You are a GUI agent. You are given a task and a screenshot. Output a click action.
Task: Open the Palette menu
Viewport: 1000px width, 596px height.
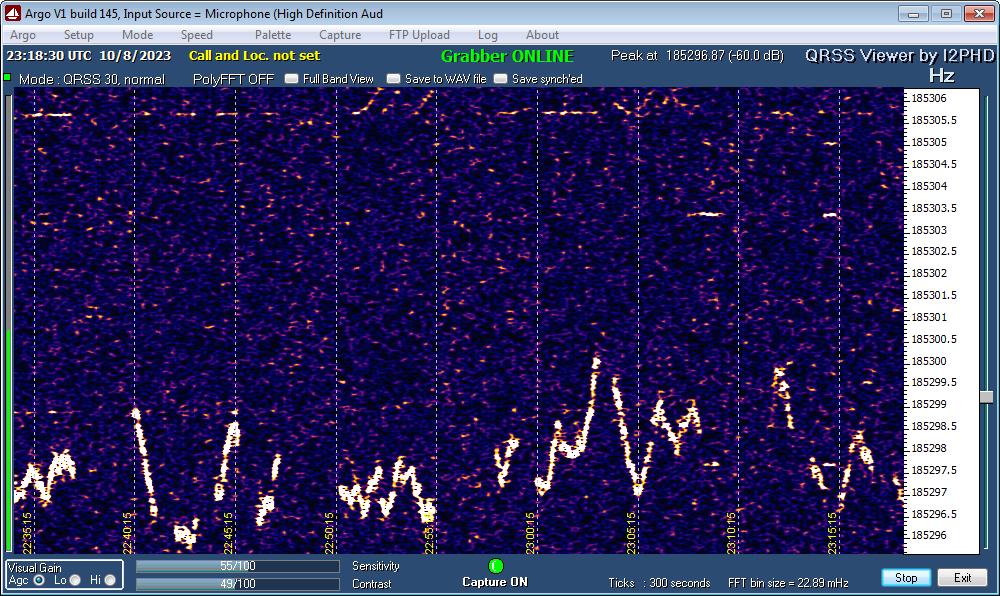(x=273, y=35)
